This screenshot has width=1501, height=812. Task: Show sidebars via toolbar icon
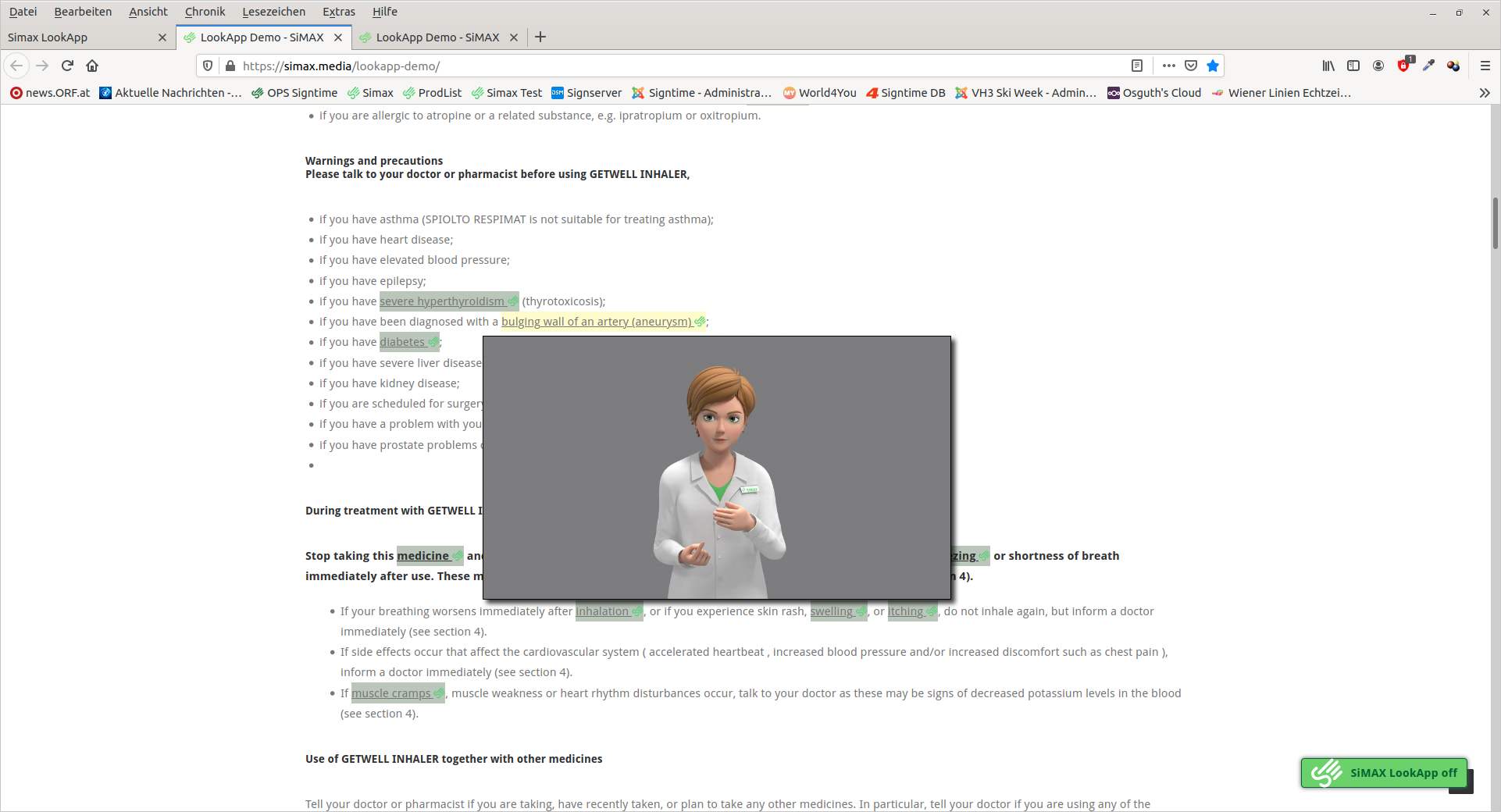pyautogui.click(x=1353, y=66)
